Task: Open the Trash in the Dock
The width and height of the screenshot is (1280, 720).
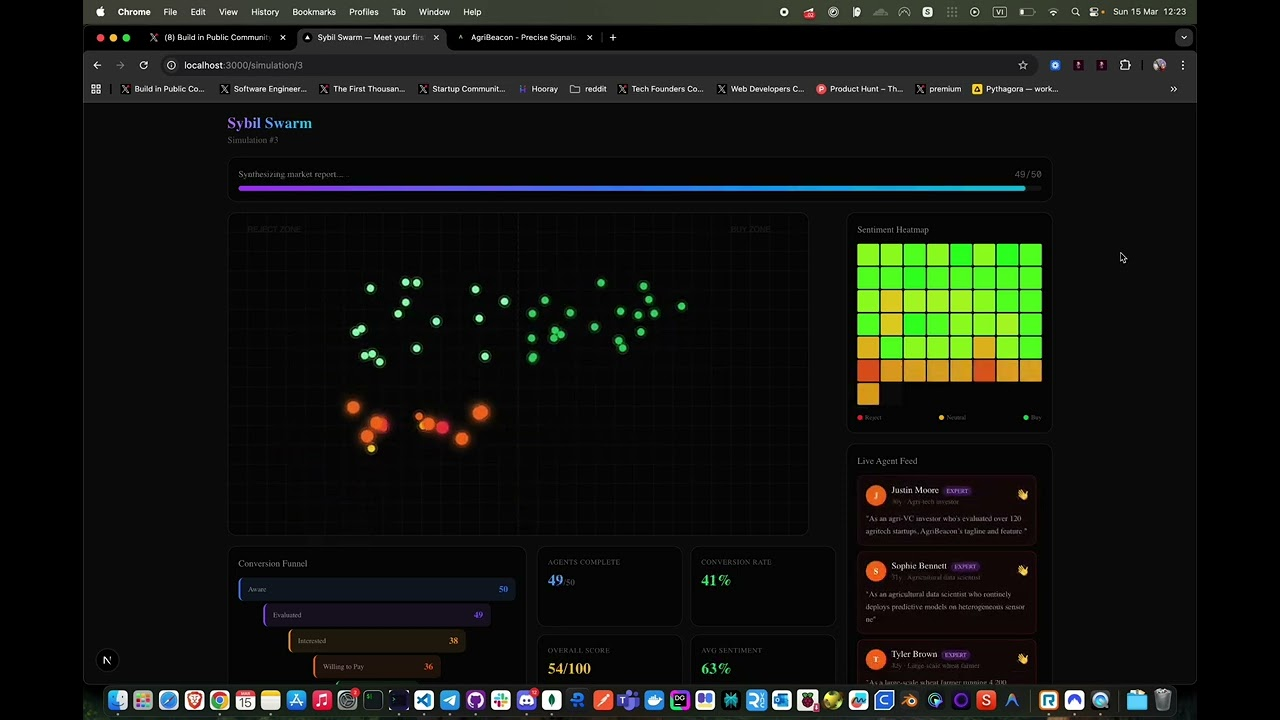Action: (1163, 700)
